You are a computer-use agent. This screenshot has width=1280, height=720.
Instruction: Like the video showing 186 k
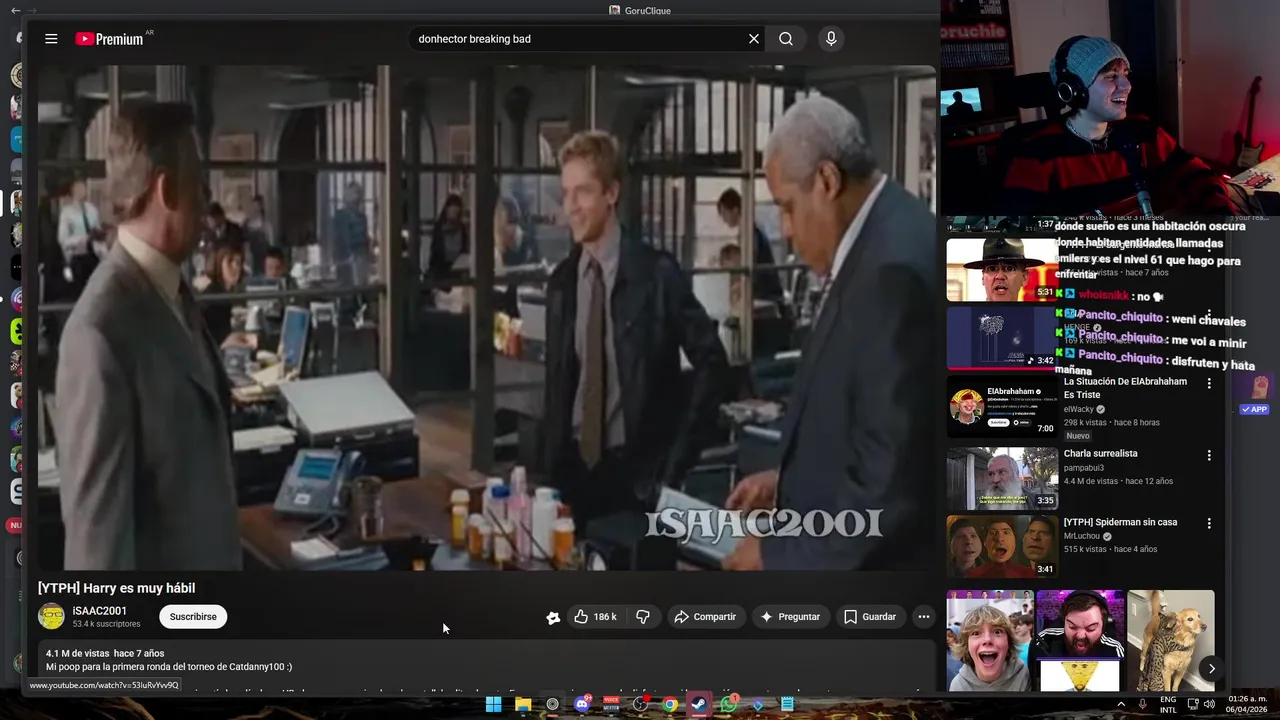(x=596, y=617)
